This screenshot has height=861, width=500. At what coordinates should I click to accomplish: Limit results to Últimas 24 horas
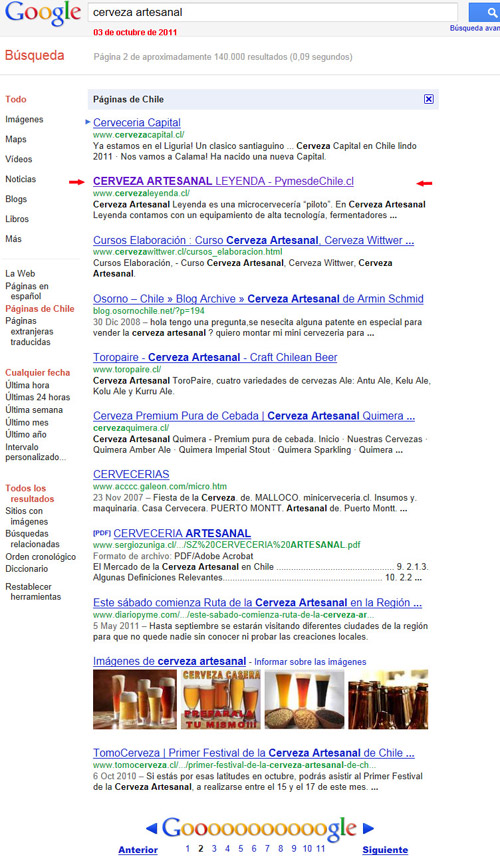[38, 397]
